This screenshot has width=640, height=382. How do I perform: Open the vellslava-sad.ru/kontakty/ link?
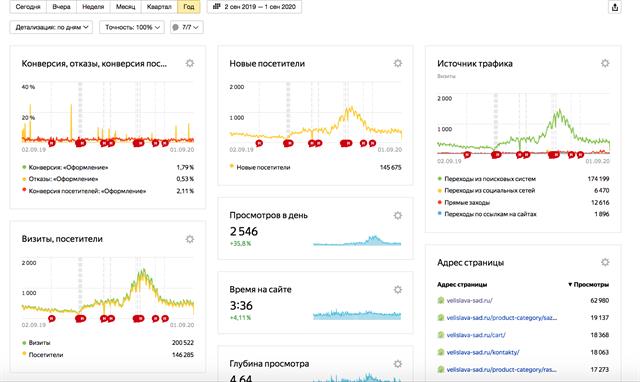[x=483, y=352]
